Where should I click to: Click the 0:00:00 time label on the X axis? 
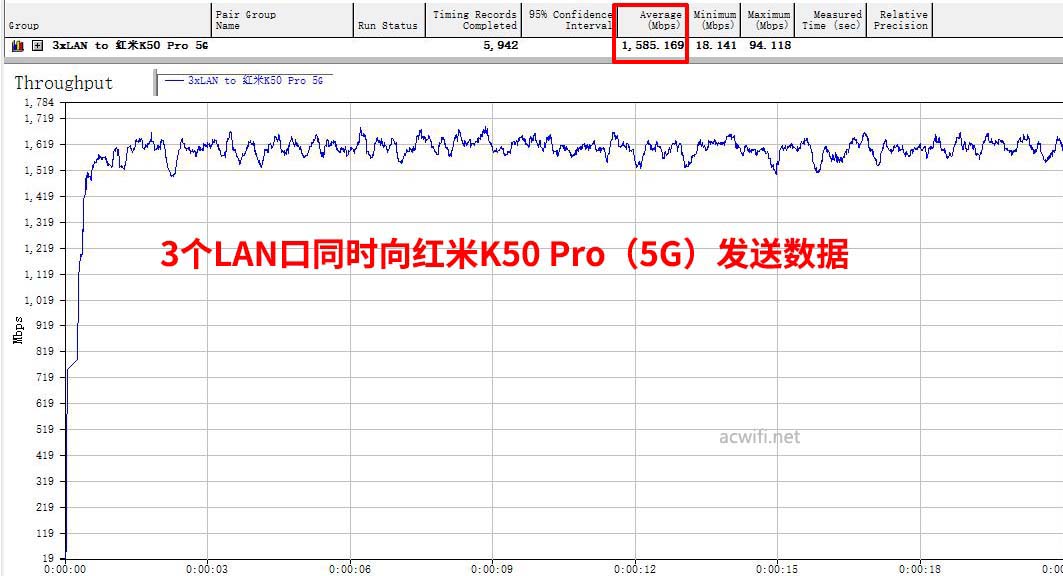(x=65, y=569)
